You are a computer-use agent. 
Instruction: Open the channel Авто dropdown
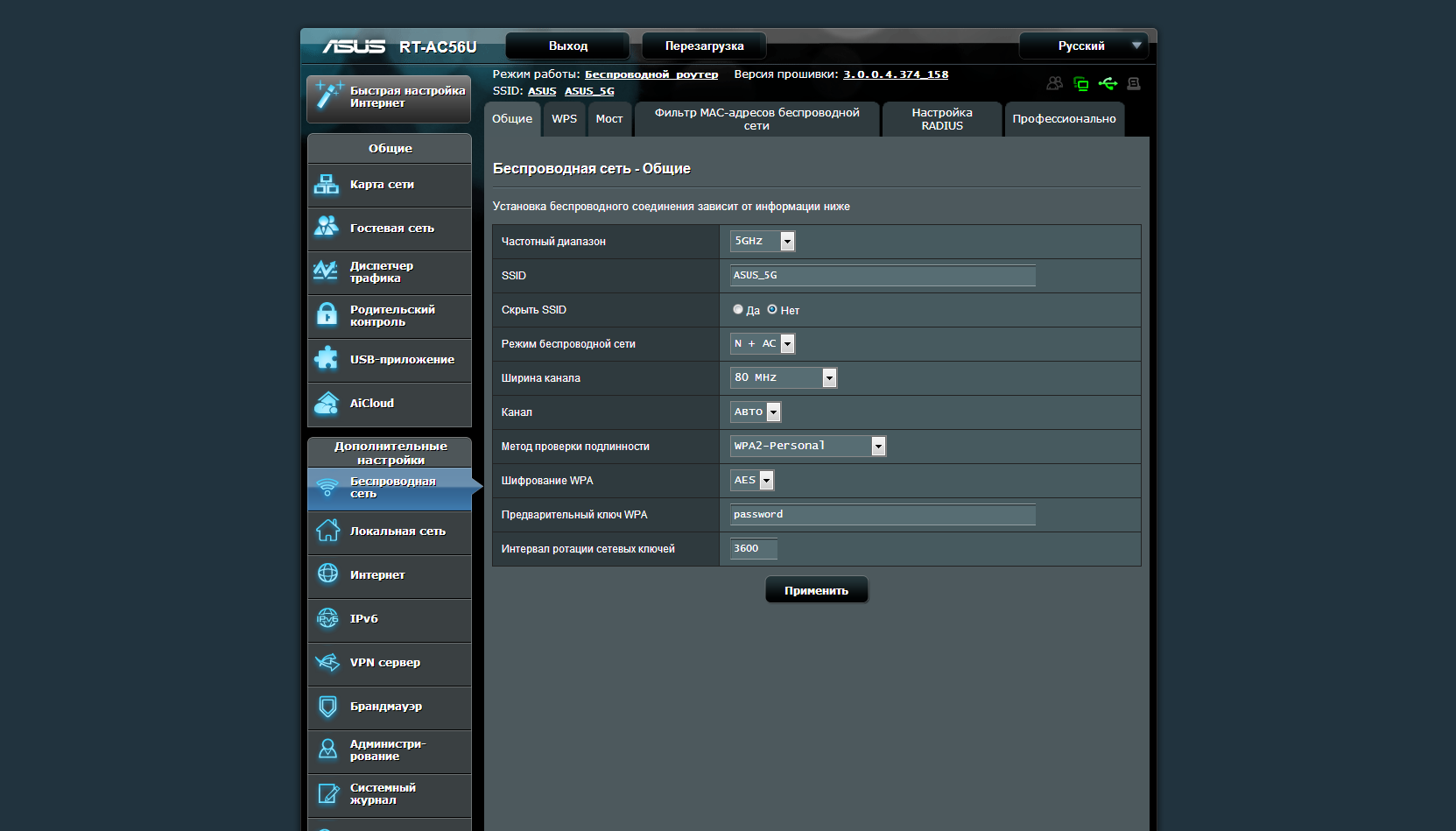point(756,412)
